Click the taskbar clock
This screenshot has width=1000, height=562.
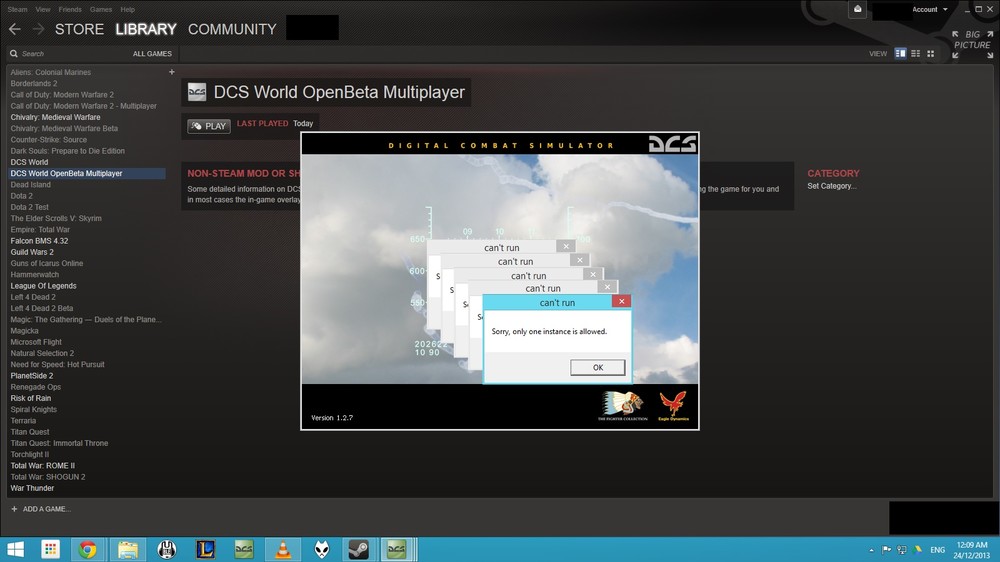[x=972, y=550]
